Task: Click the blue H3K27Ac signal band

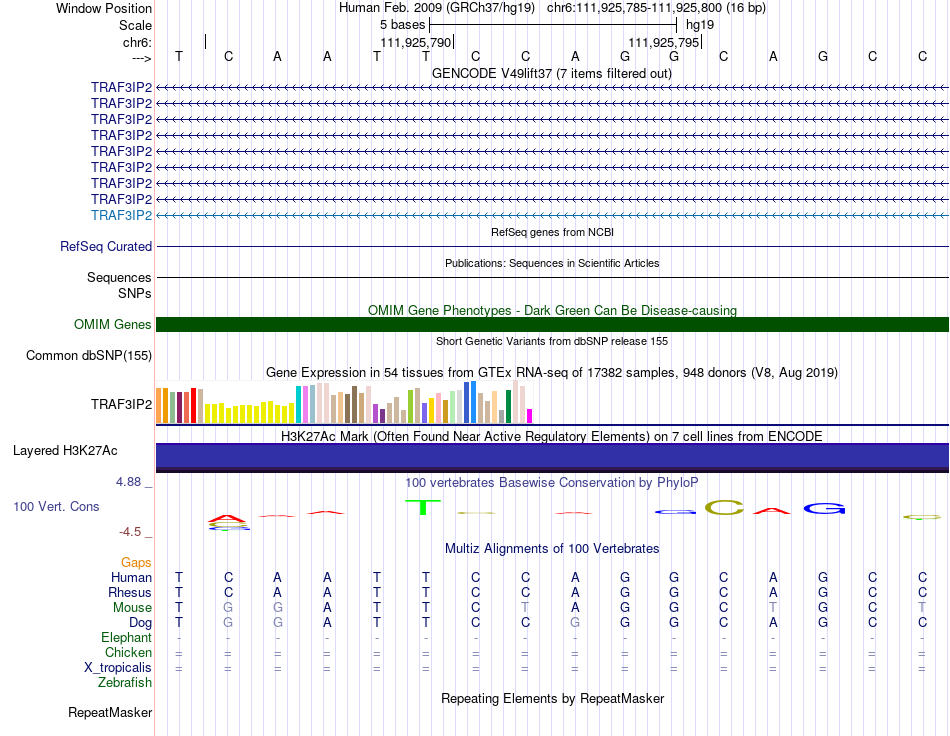Action: coord(552,456)
